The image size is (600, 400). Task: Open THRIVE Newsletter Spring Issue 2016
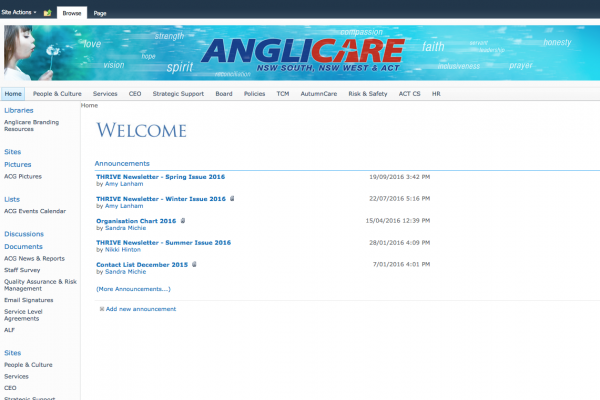coord(161,177)
